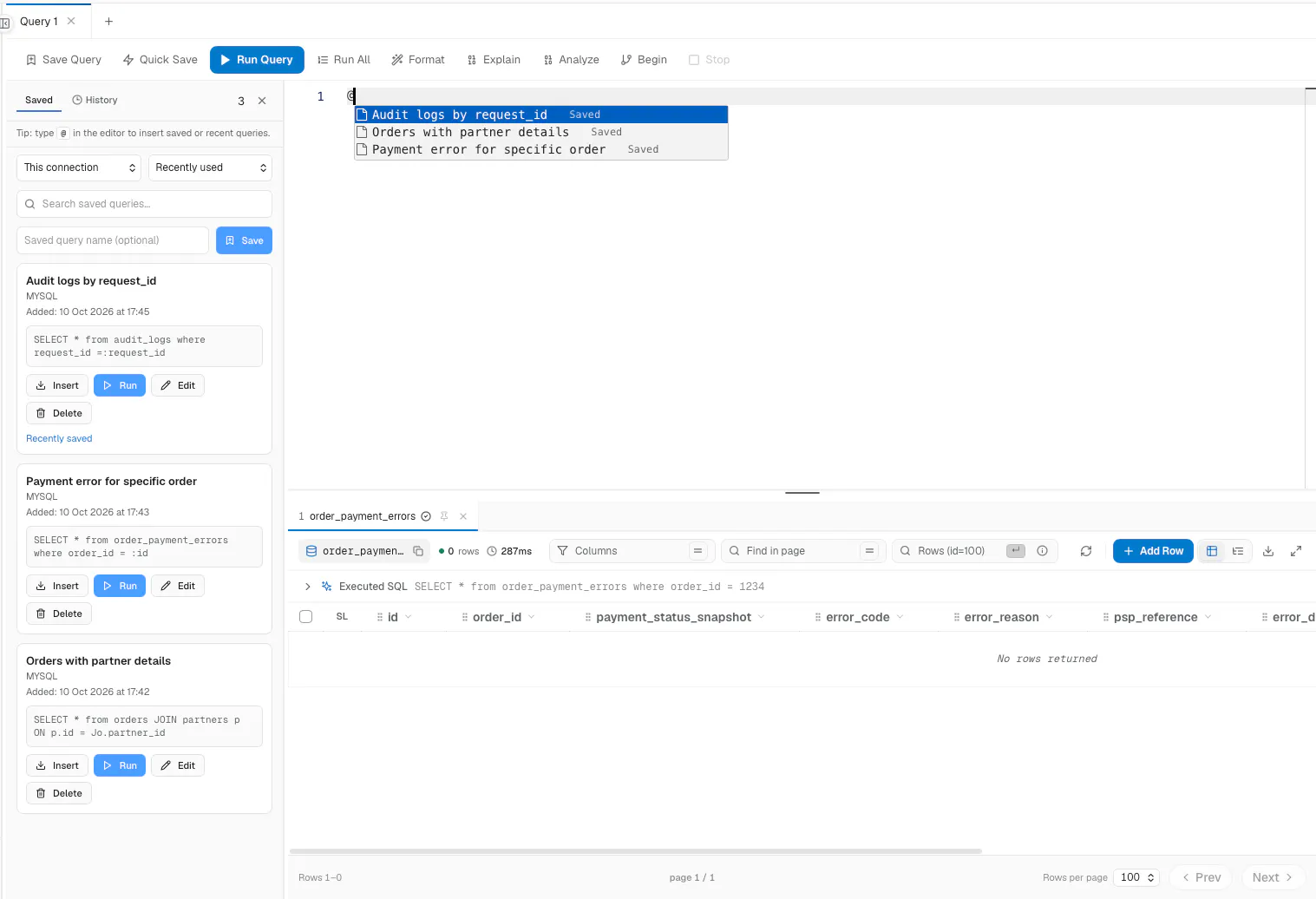Close the saved queries side panel
The image size is (1316, 899).
(262, 101)
